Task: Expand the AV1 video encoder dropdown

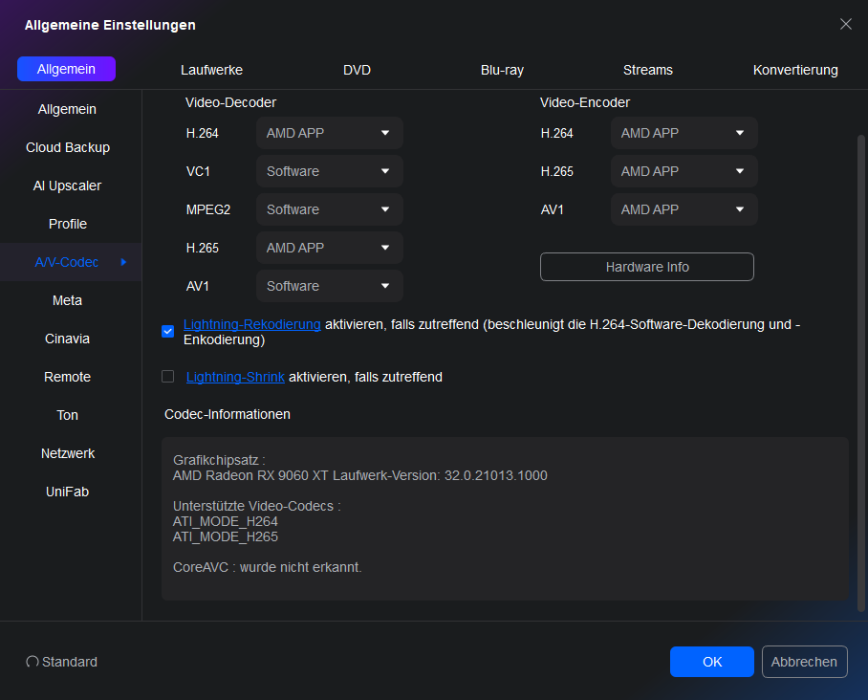Action: (x=683, y=209)
